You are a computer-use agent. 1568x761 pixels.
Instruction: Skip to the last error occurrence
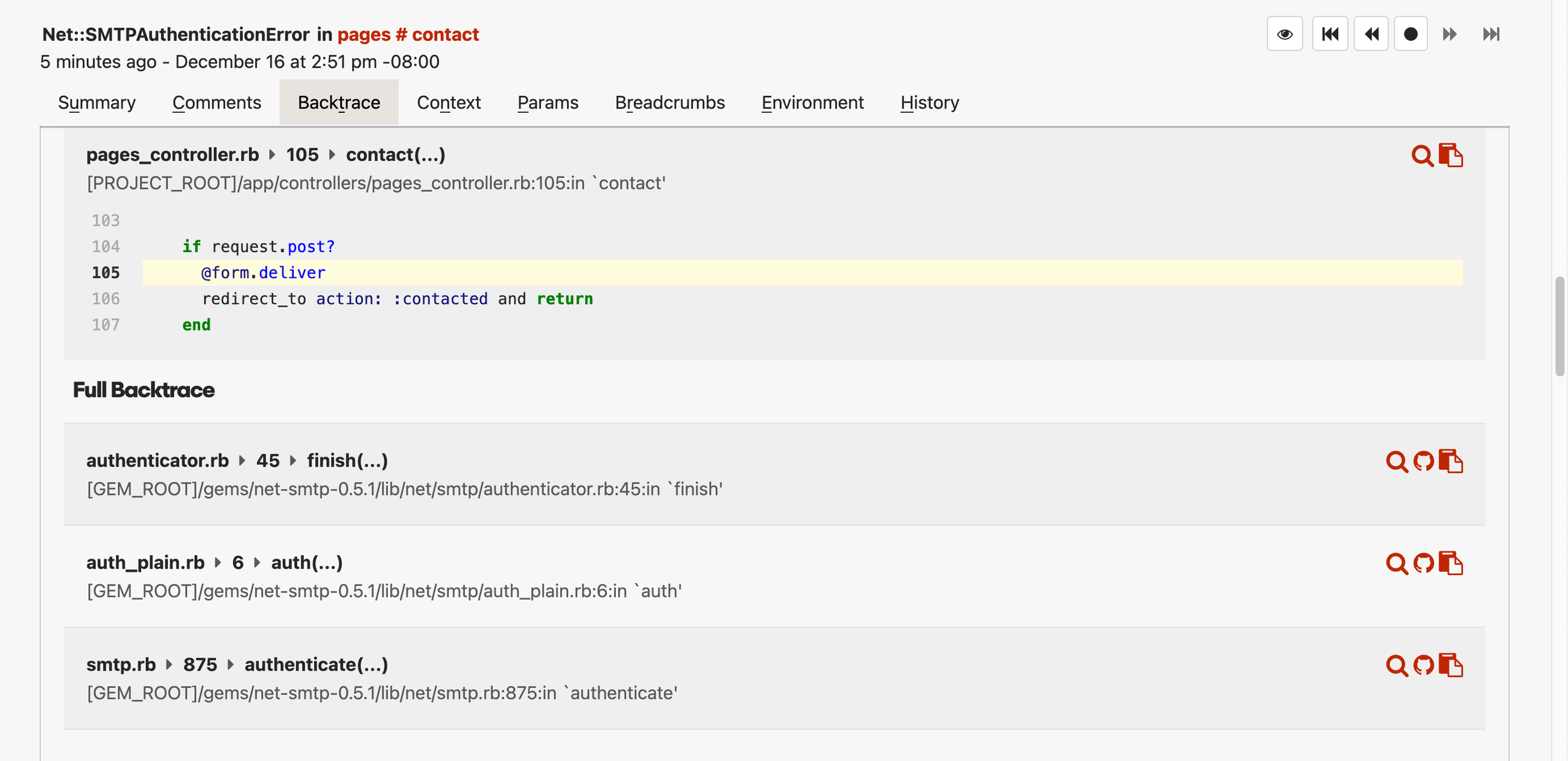(x=1491, y=34)
